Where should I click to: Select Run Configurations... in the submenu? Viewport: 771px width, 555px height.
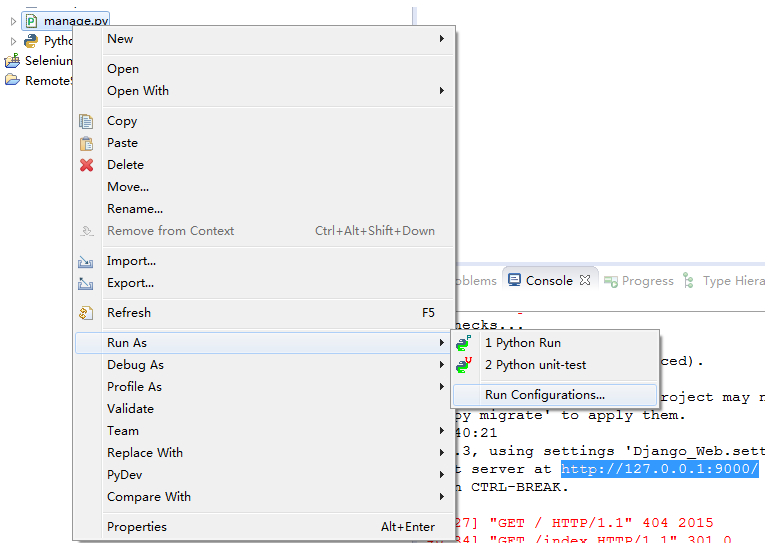[555, 395]
